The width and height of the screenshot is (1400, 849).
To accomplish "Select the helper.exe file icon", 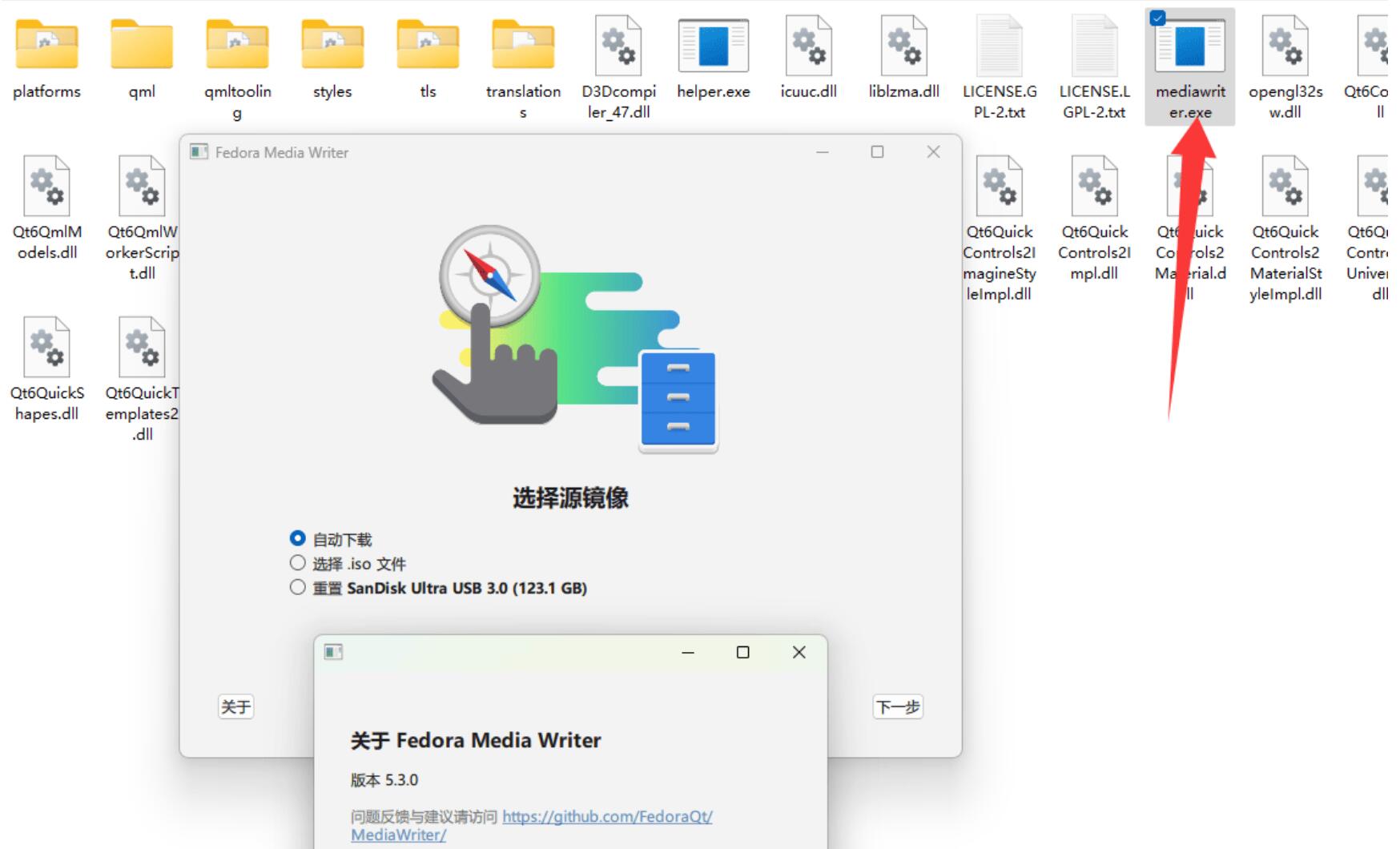I will [x=713, y=46].
